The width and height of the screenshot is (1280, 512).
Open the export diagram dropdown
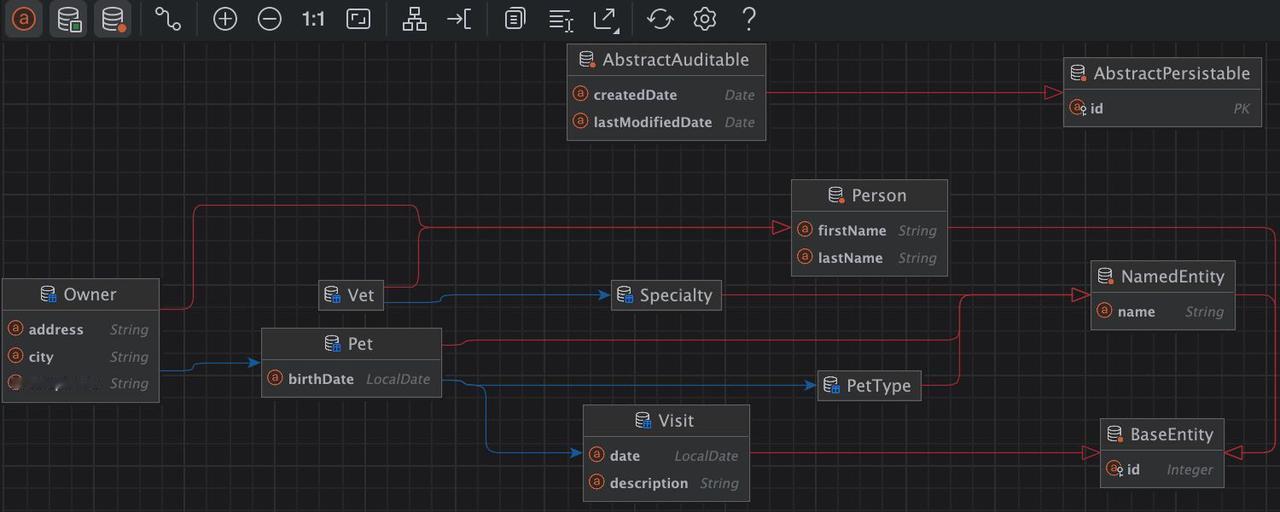point(605,19)
